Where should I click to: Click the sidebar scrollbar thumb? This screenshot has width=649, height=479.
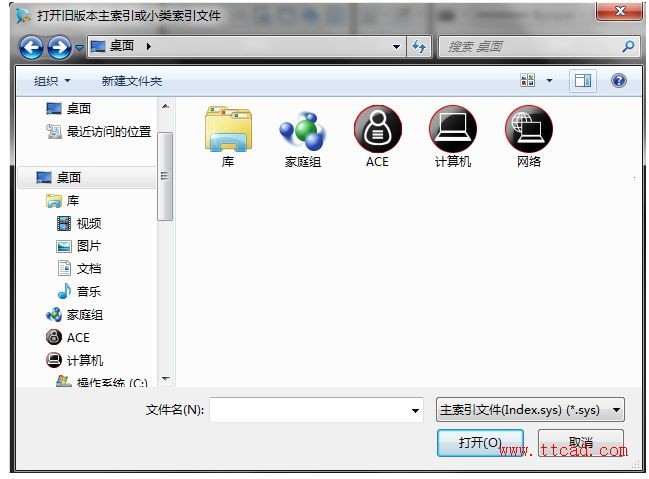point(165,176)
